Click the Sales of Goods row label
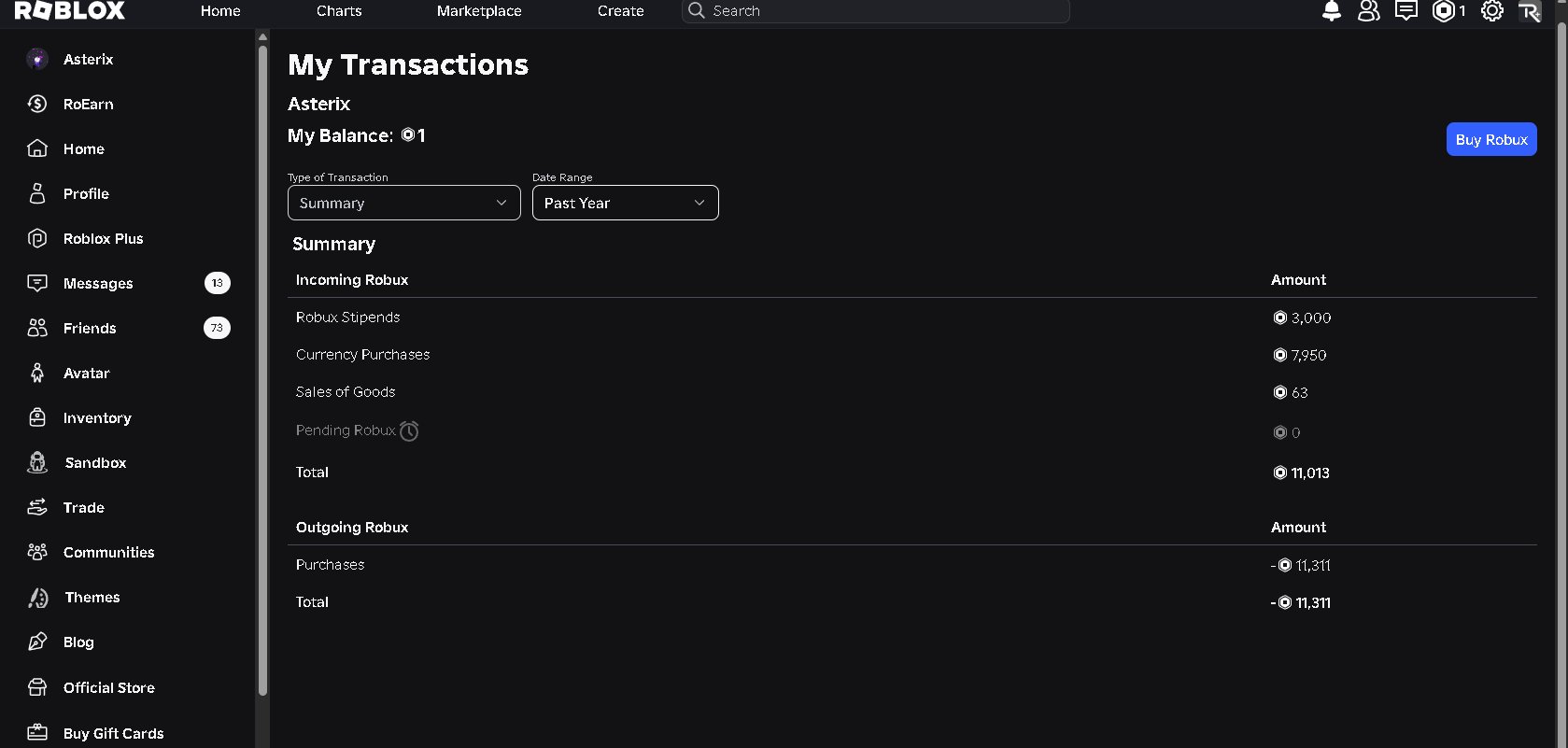This screenshot has height=748, width=1568. coord(346,392)
